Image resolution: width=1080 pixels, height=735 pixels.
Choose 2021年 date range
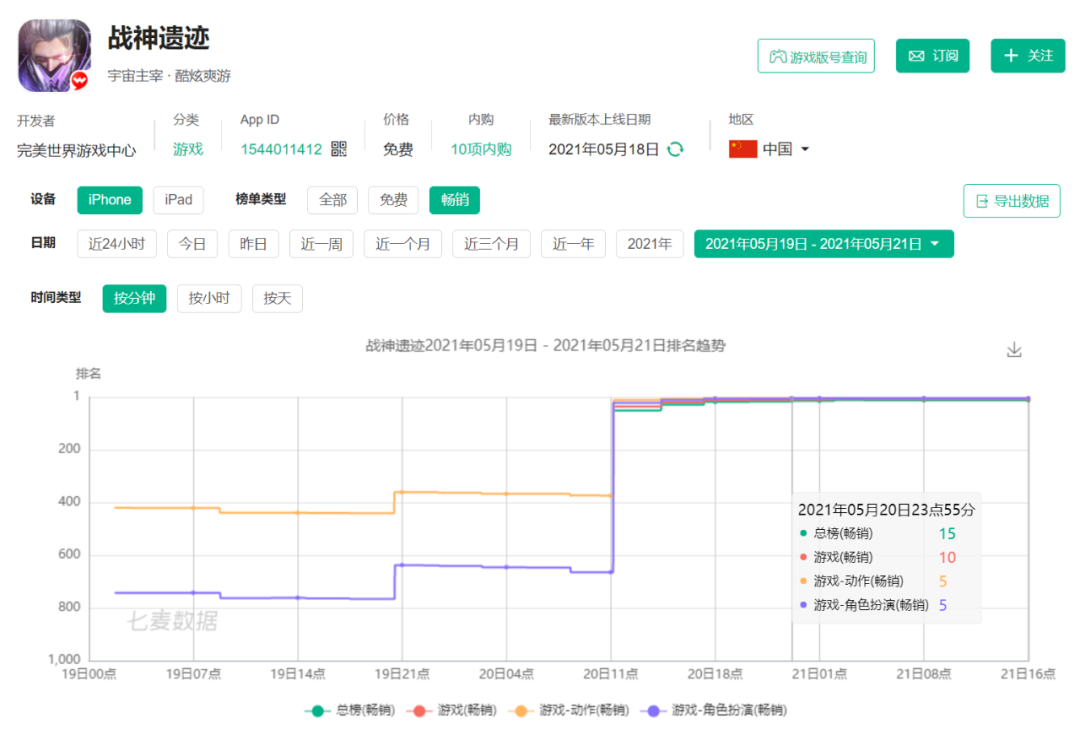[x=650, y=244]
